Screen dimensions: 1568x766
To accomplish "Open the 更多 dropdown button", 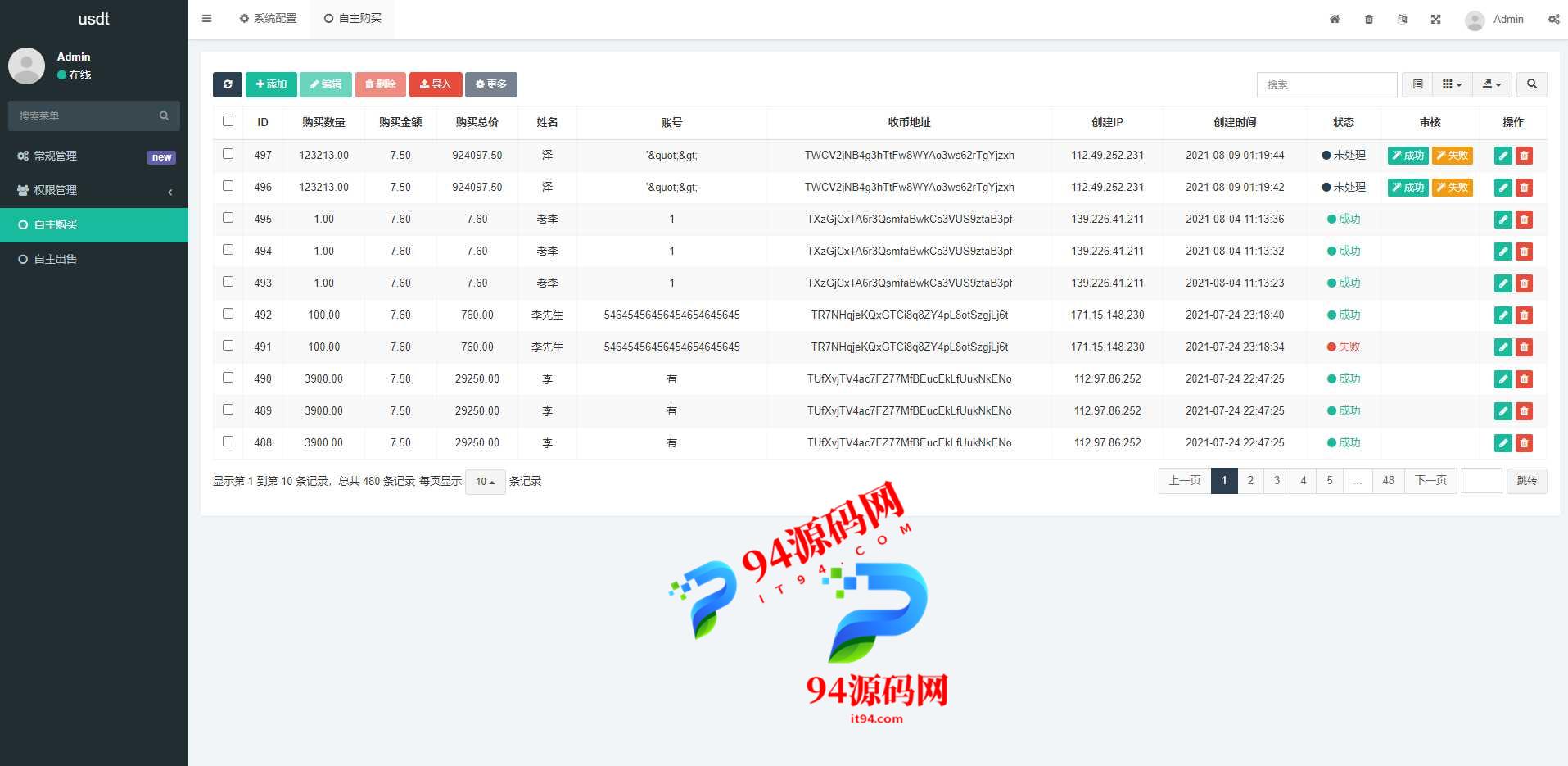I will [491, 84].
